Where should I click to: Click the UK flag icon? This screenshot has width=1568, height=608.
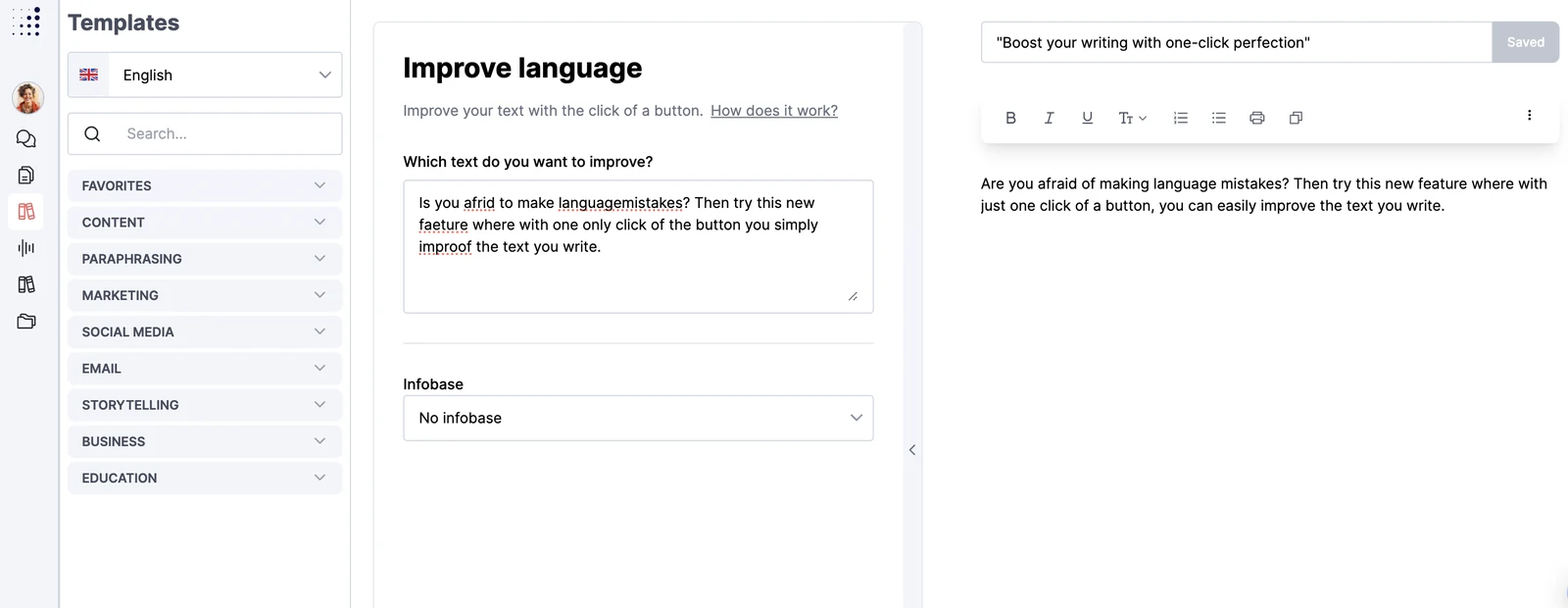coord(89,75)
